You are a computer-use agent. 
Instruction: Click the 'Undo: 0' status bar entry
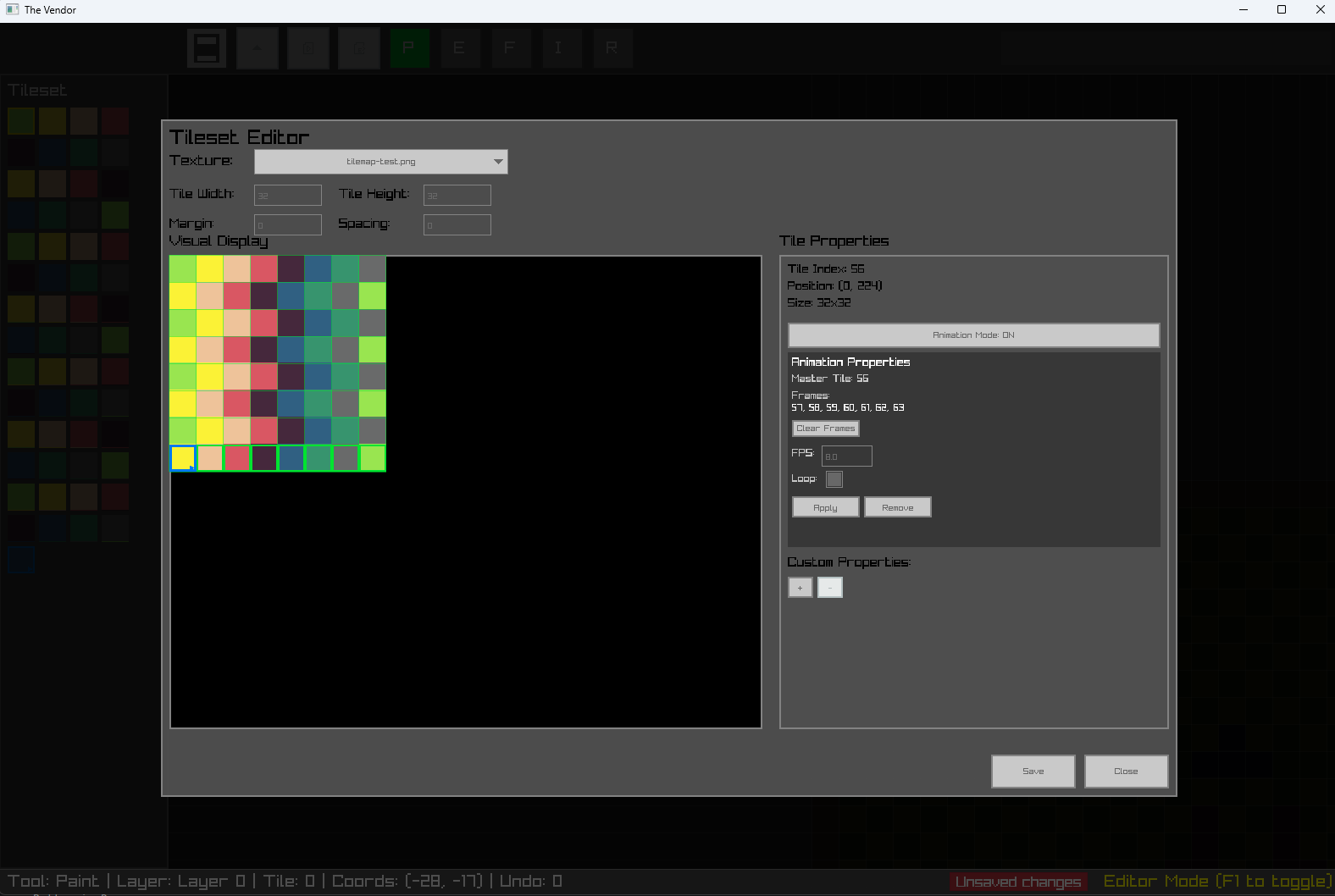(x=531, y=882)
